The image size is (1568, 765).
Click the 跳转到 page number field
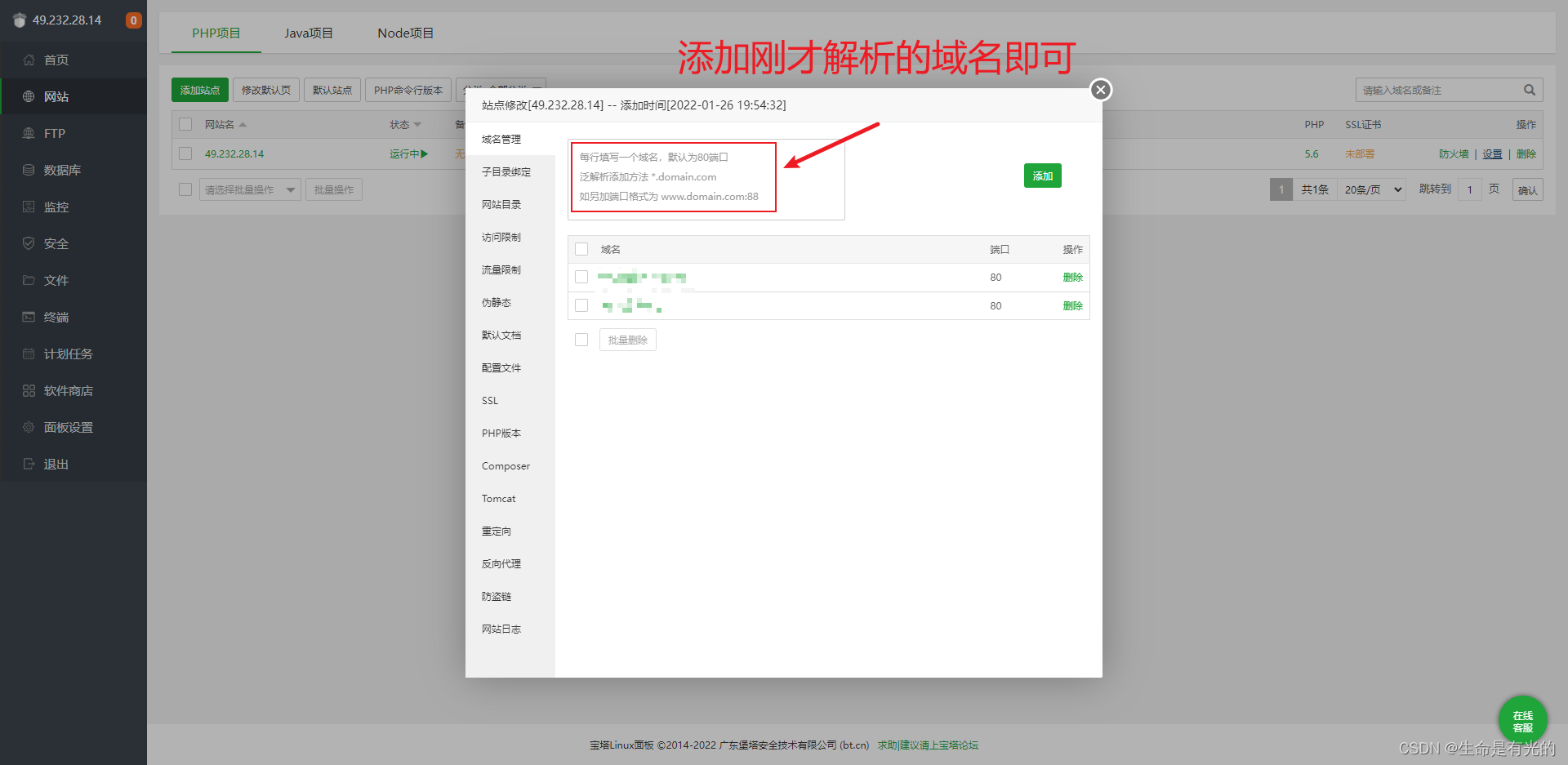pyautogui.click(x=1469, y=189)
